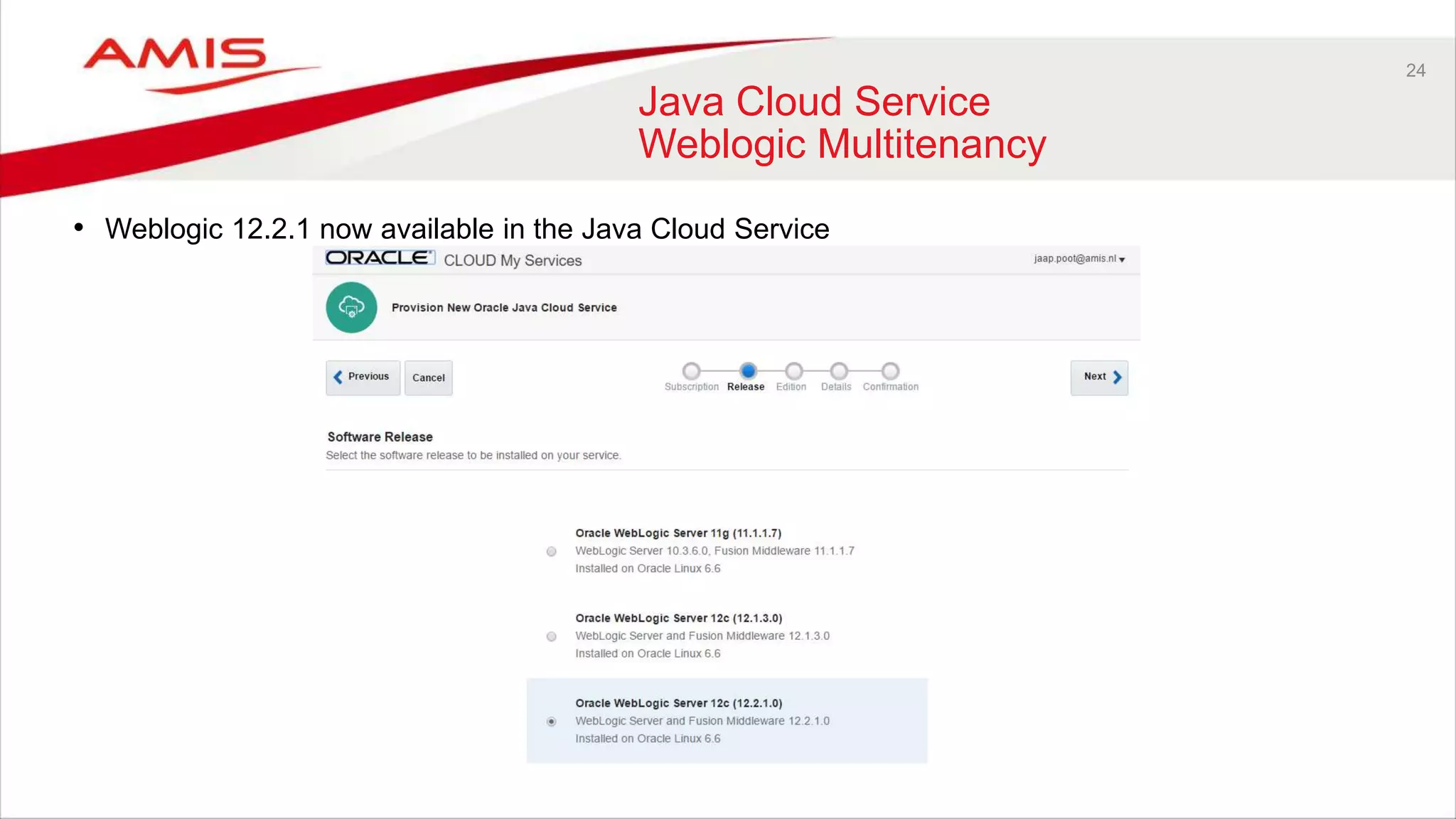The height and width of the screenshot is (819, 1456).
Task: Click the green Java Cloud Service icon
Action: pyautogui.click(x=351, y=308)
